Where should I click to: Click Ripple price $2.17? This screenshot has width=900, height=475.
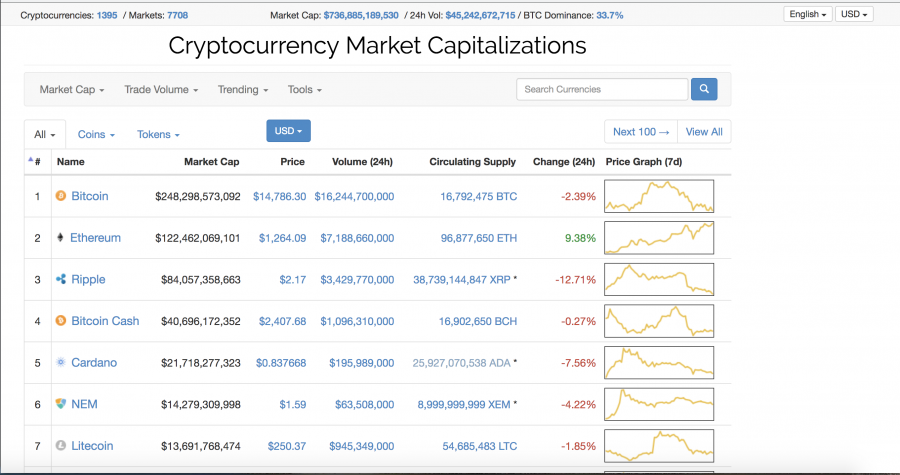click(x=293, y=280)
